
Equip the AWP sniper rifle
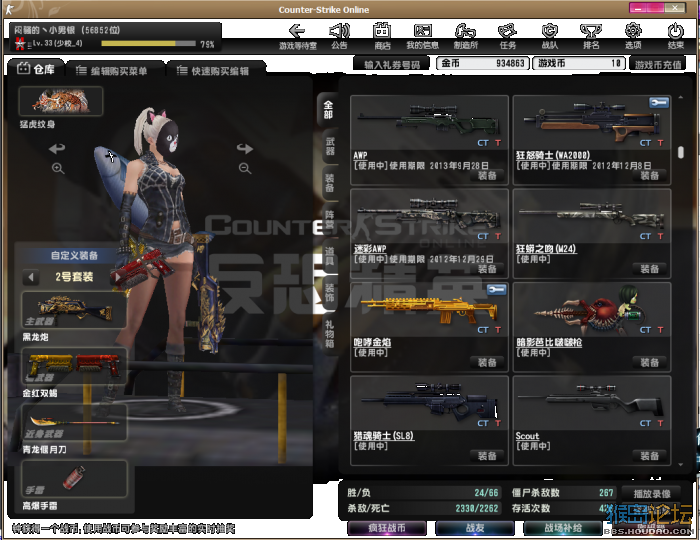(x=487, y=176)
